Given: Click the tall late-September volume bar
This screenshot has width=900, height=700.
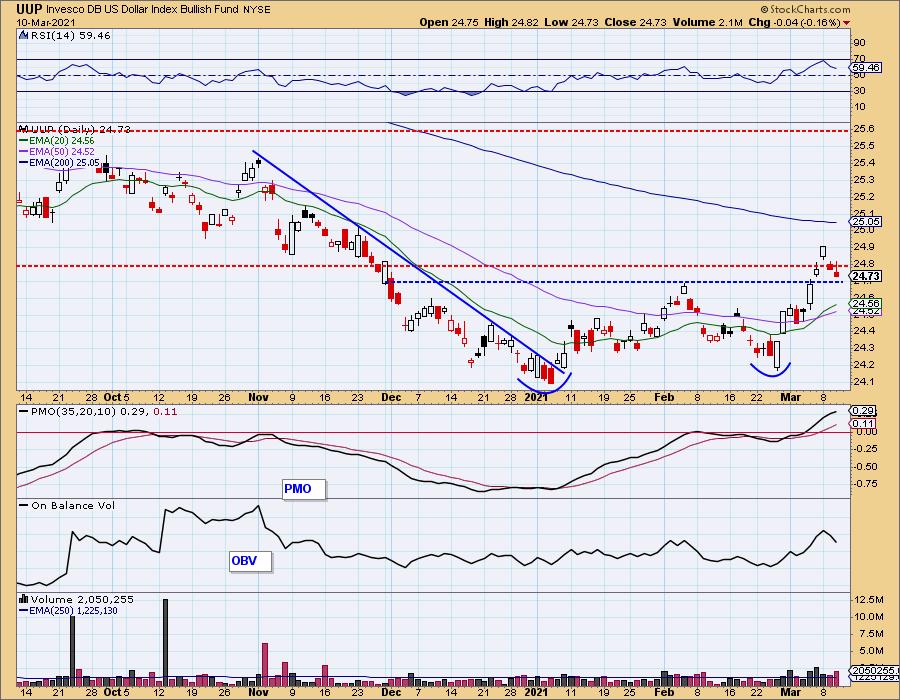Looking at the screenshot, I should (72, 651).
